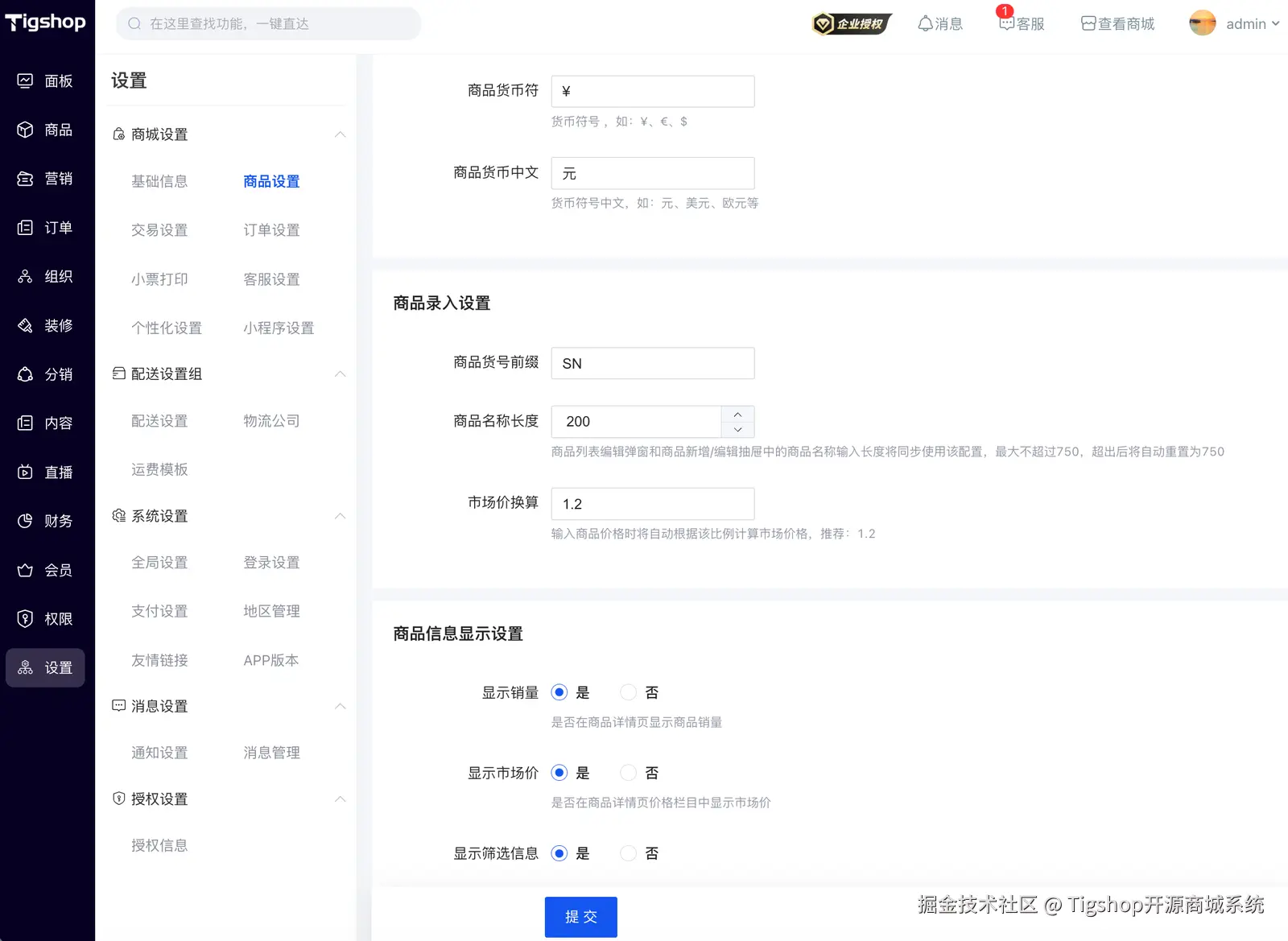1288x941 pixels.
Task: Open the 面板 dashboard icon in sidebar
Action: [x=25, y=80]
